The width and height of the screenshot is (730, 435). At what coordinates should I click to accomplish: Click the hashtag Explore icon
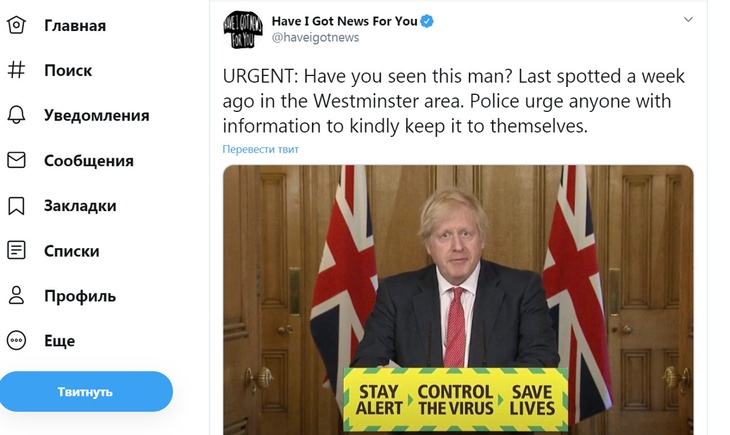coord(16,70)
